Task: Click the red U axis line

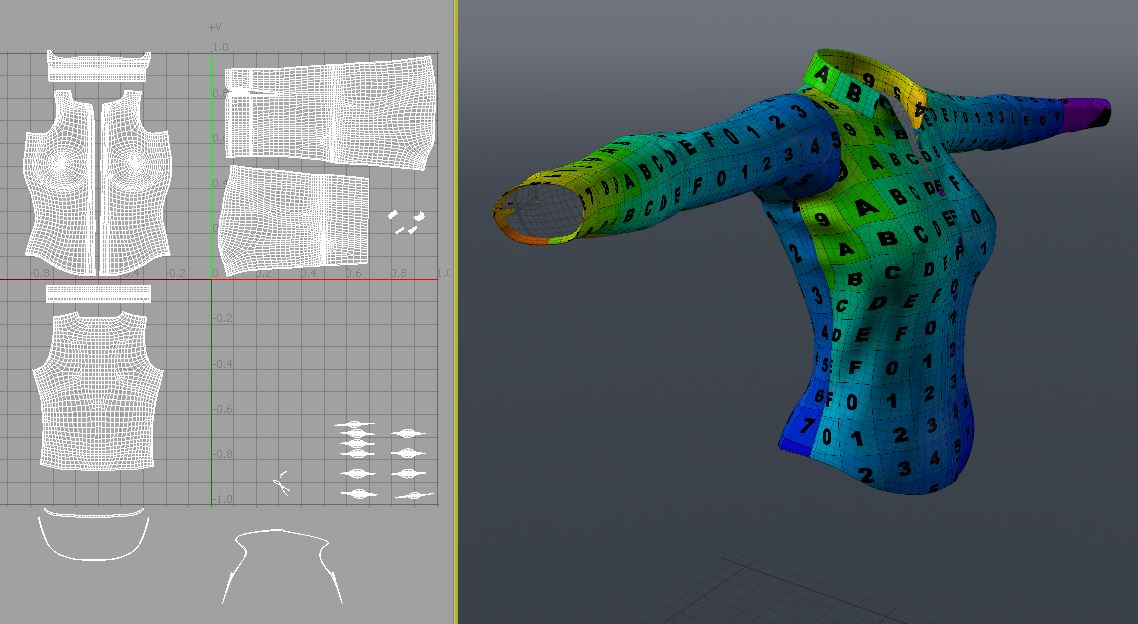Action: pos(320,279)
